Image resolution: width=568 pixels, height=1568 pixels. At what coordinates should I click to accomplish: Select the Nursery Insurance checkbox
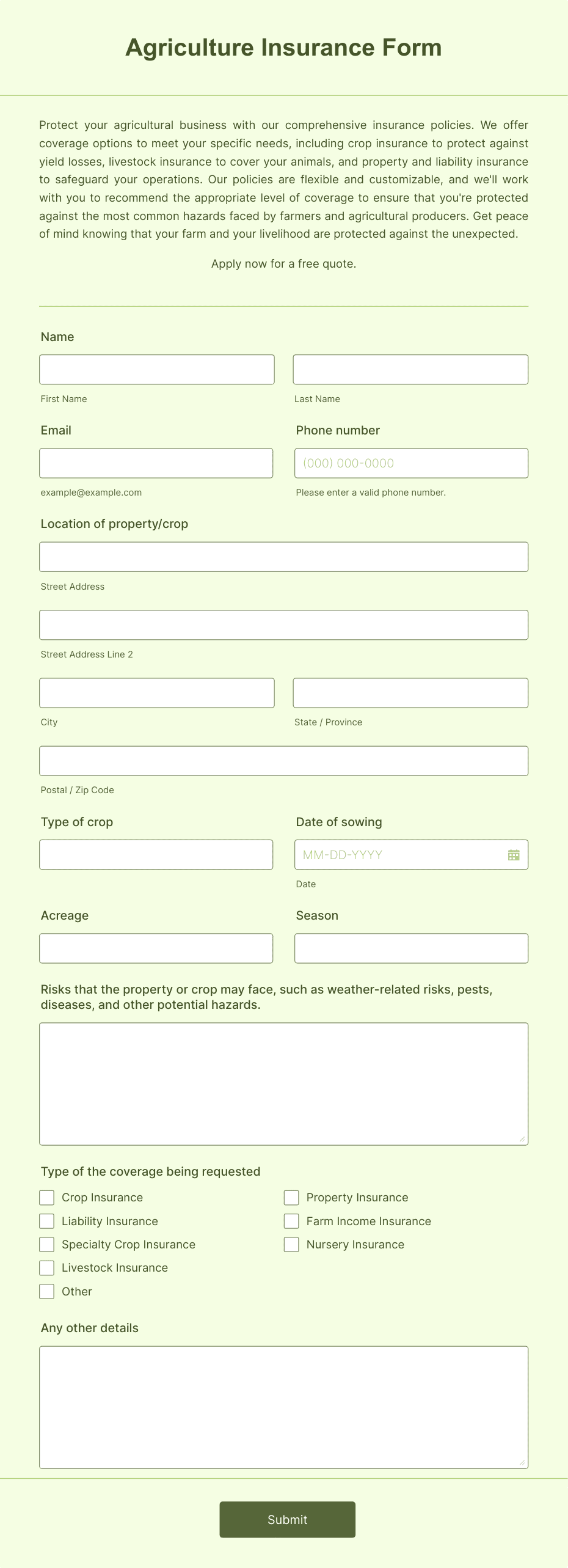pos(291,1244)
